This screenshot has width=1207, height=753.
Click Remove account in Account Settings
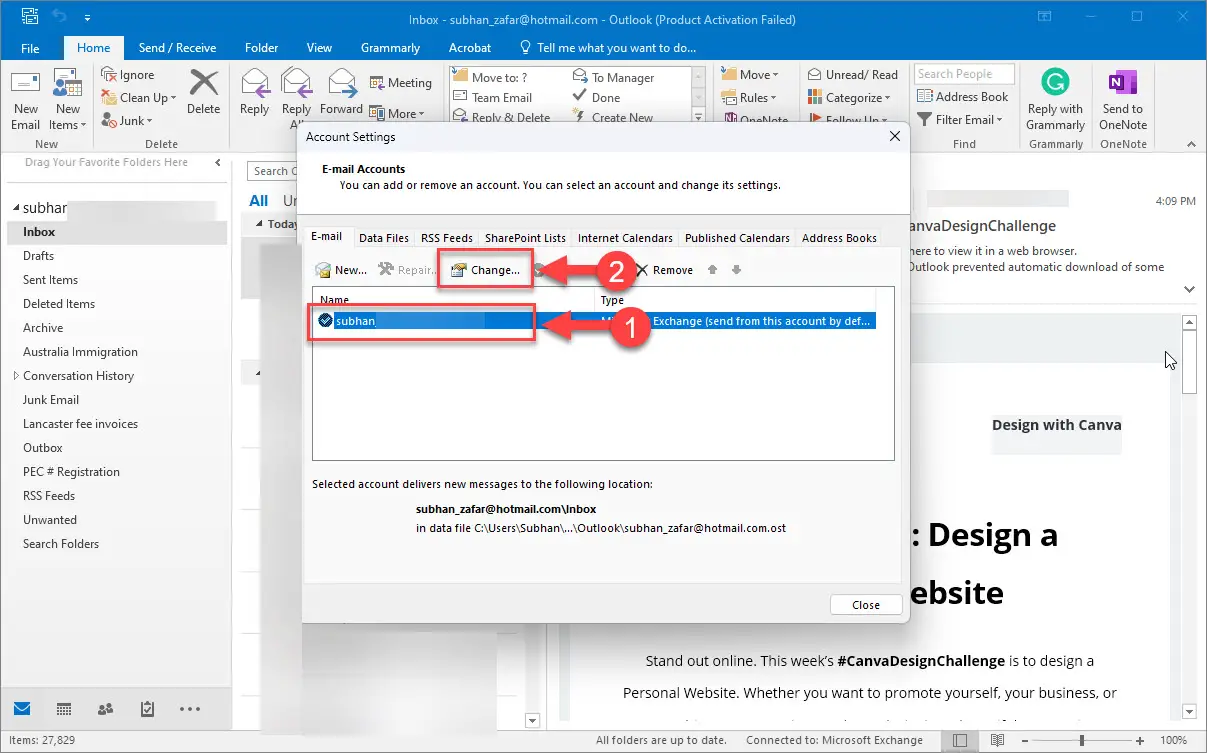(x=664, y=270)
